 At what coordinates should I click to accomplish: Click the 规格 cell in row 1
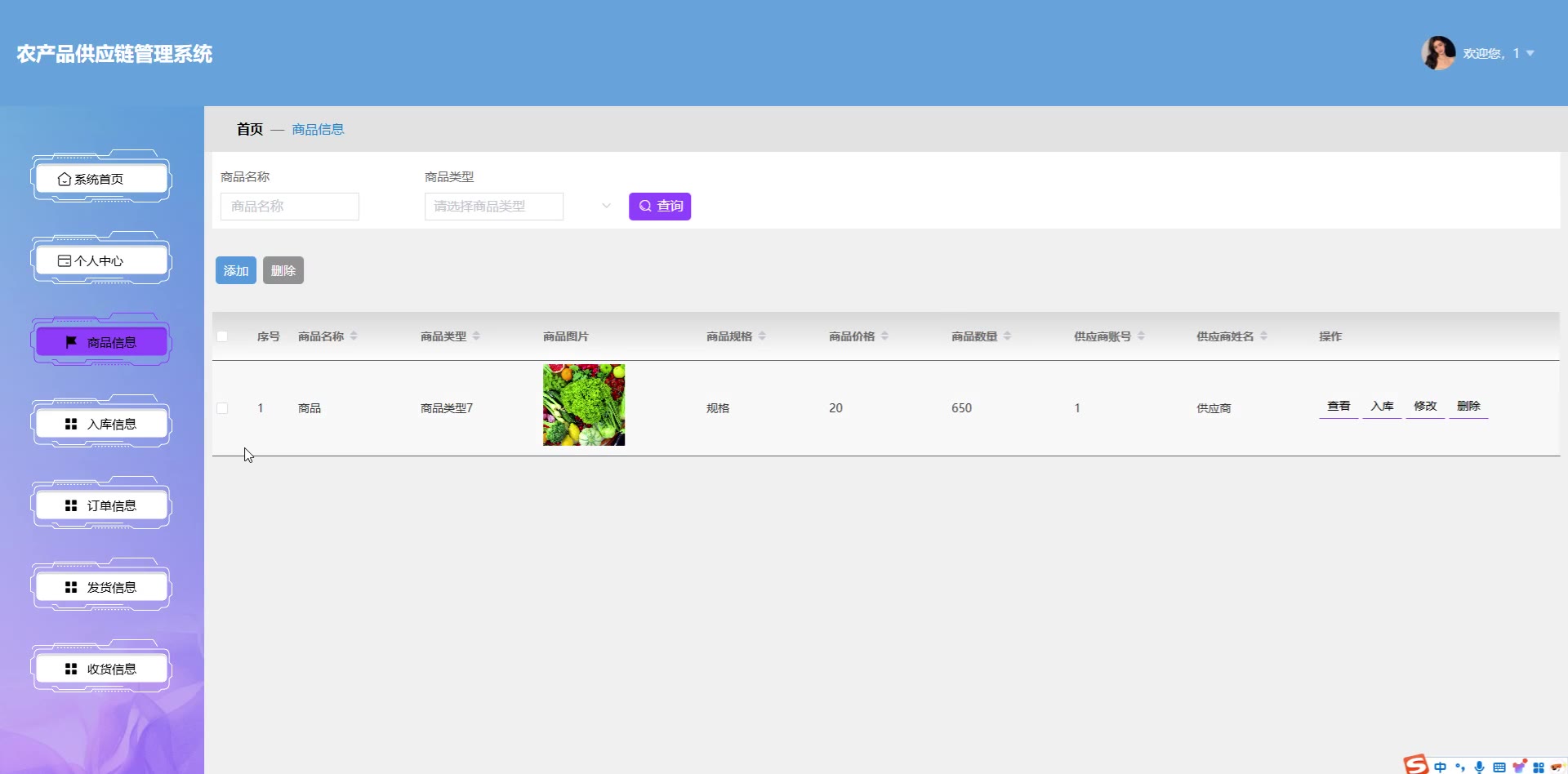[718, 408]
